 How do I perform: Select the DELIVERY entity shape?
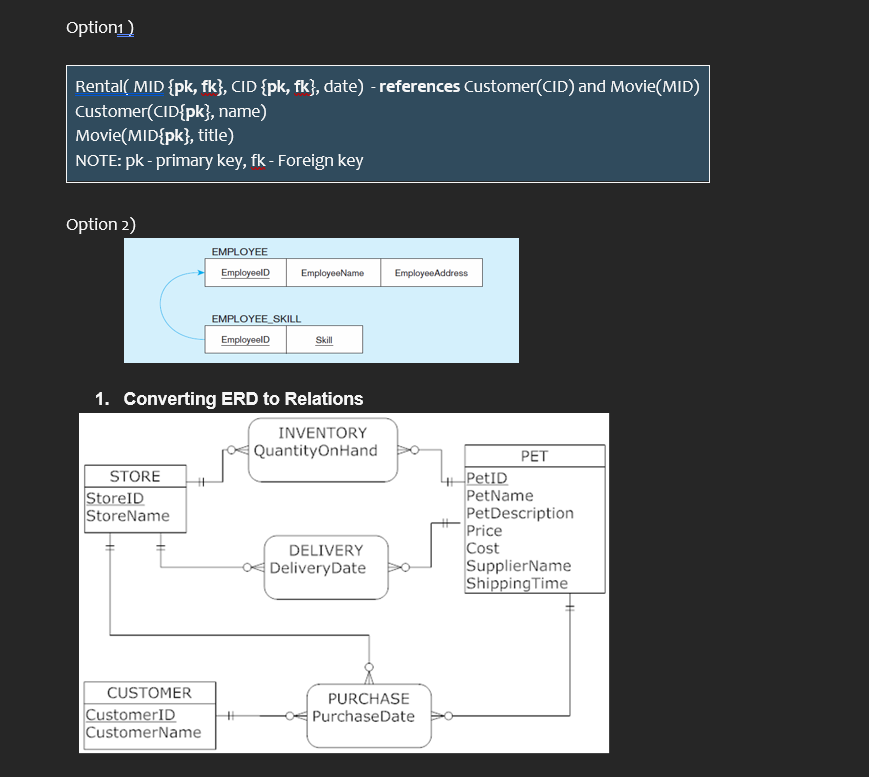pos(326,567)
